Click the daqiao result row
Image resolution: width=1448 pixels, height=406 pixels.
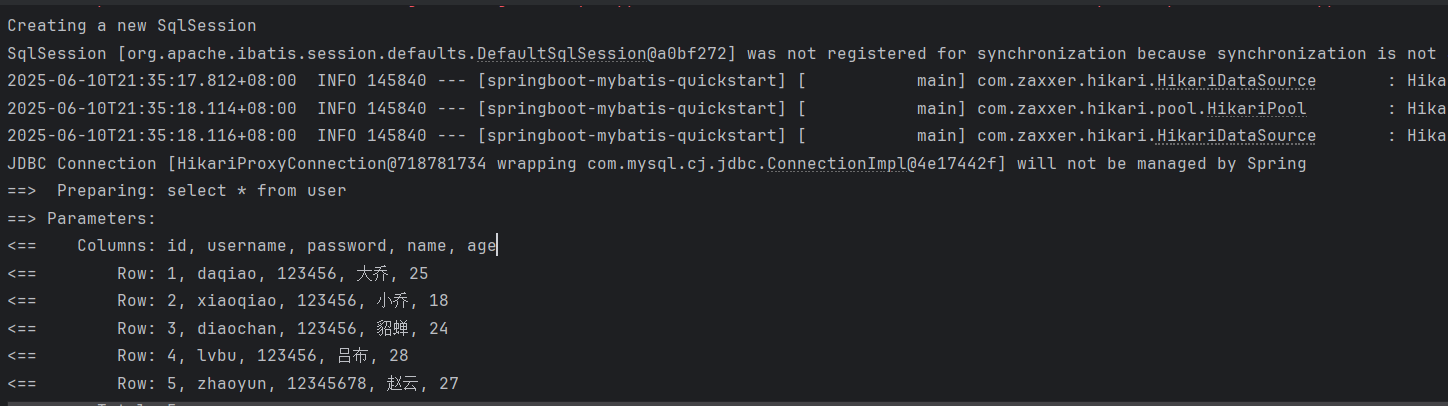coord(218,273)
